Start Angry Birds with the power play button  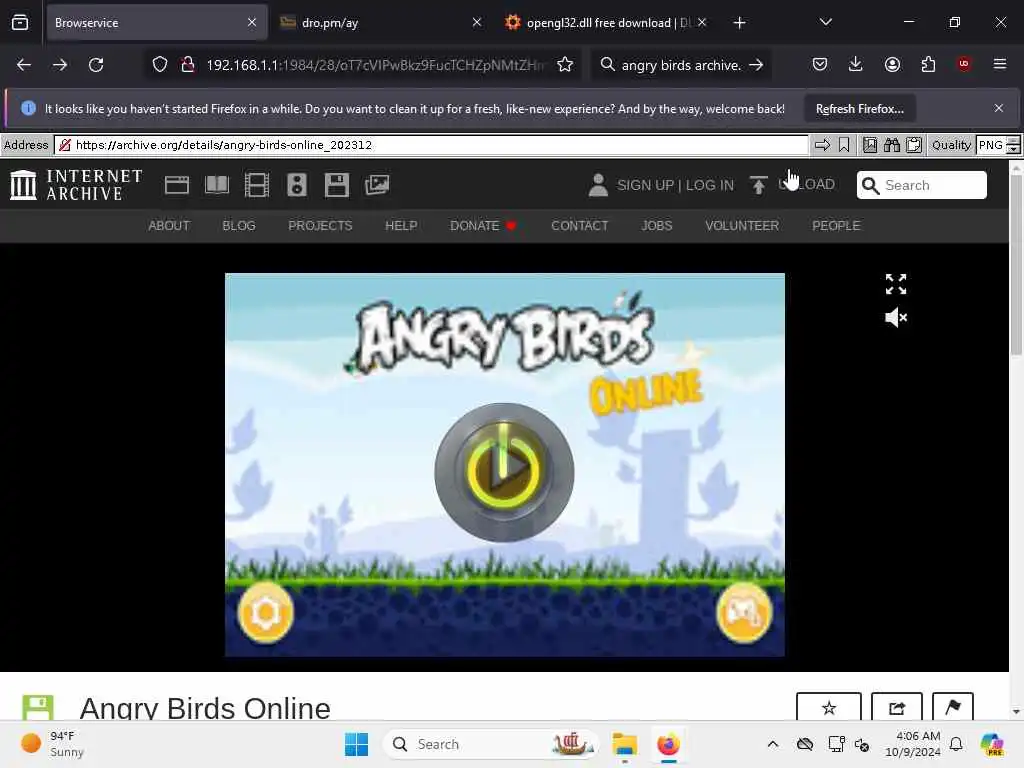(504, 472)
